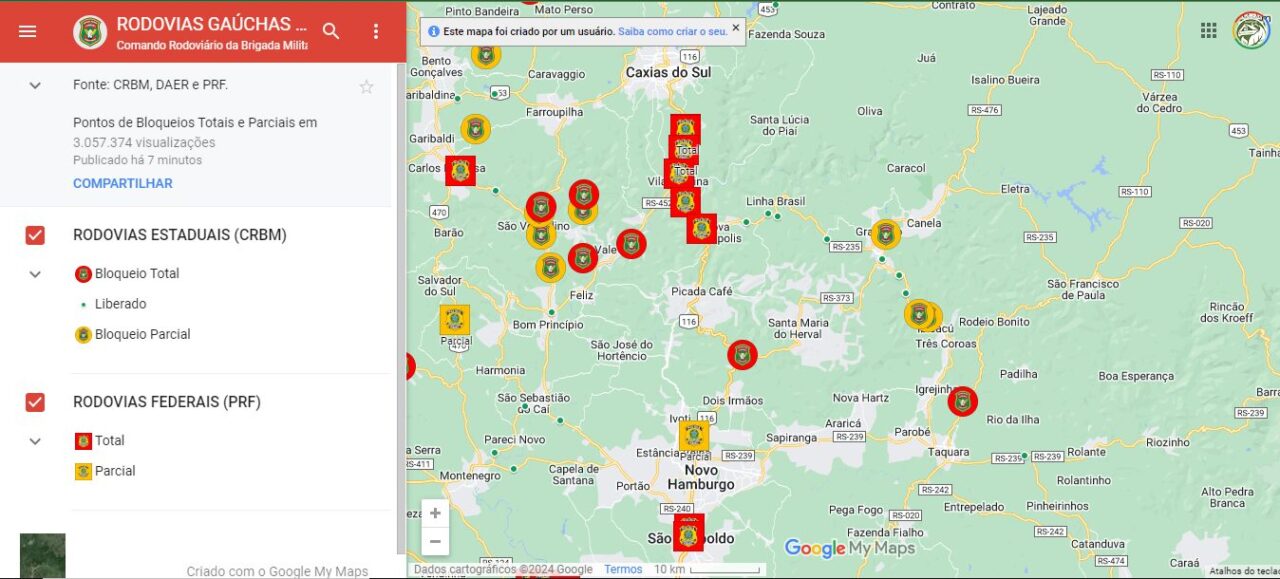Select 'Bloqueio Parcial' legend entry

click(132, 334)
